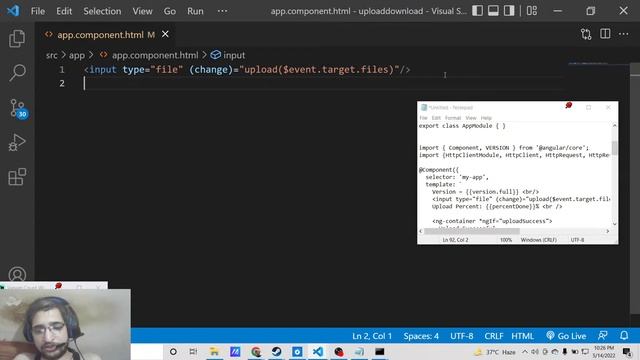
Task: Click 'Ln 2, Col 1' status bar entry
Action: point(372,336)
